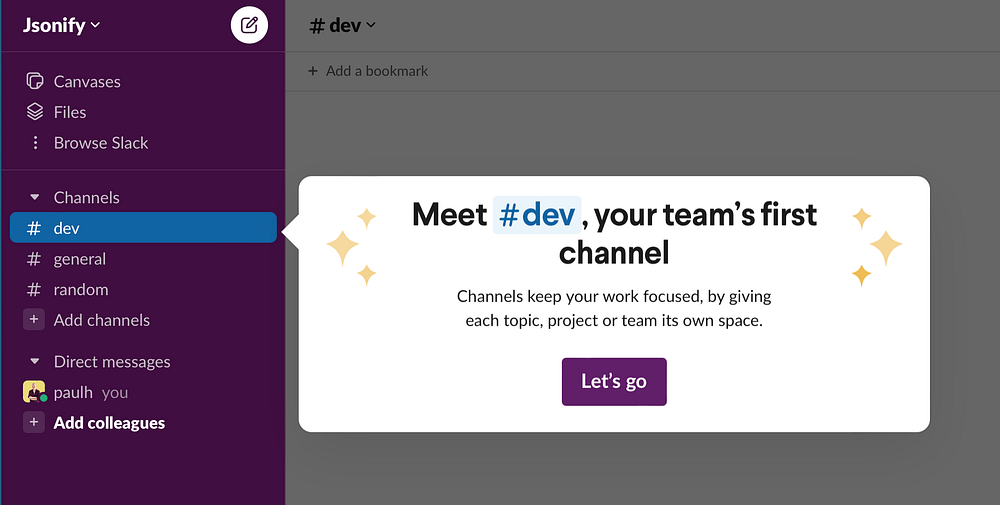Click the paulh avatar picture
The width and height of the screenshot is (1000, 505).
click(x=34, y=392)
